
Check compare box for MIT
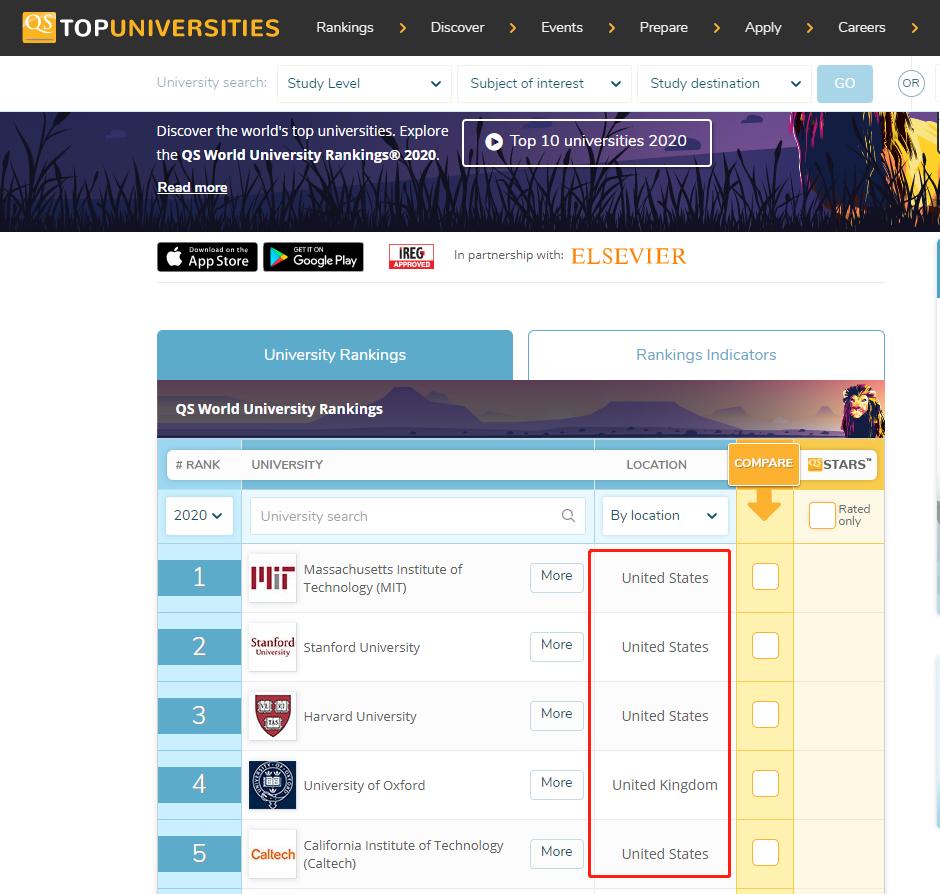[766, 577]
